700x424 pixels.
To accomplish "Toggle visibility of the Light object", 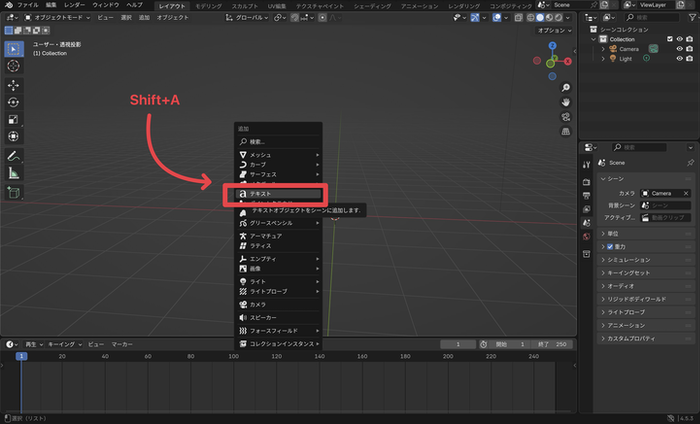I will (x=679, y=58).
